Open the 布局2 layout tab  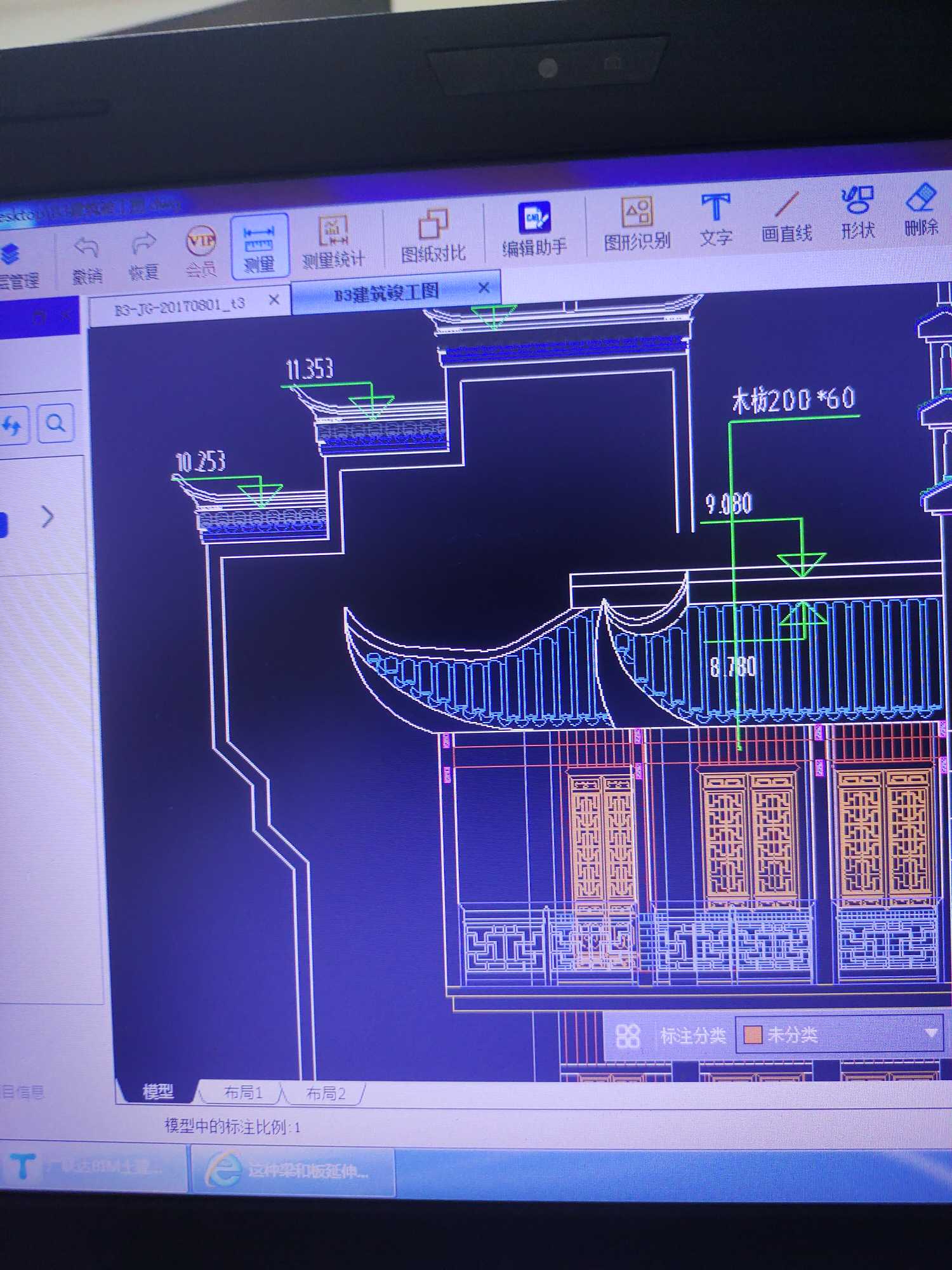325,1093
